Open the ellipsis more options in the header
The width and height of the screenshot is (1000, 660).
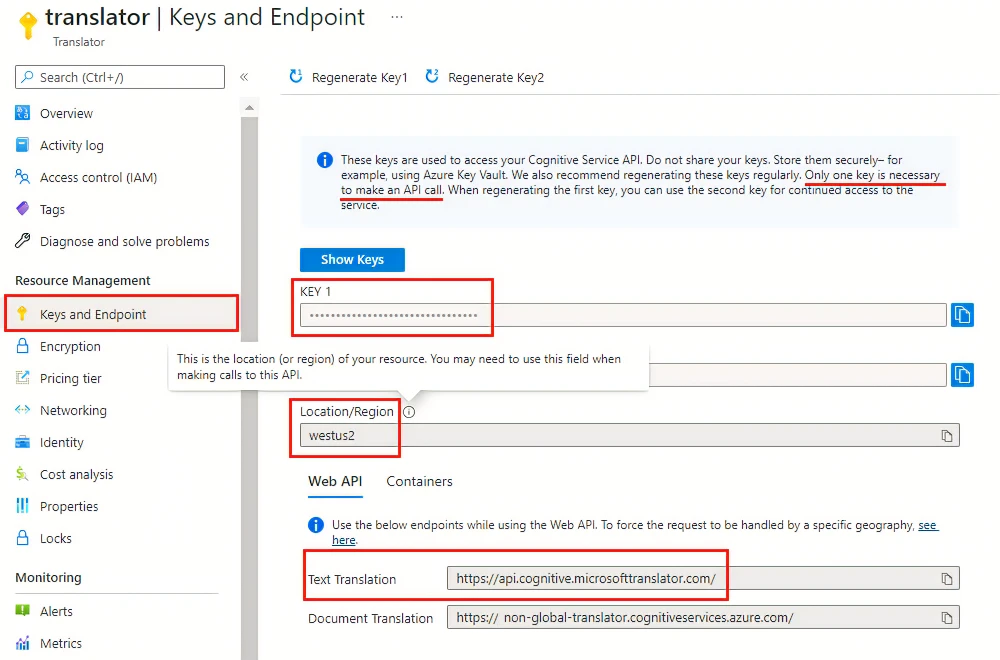click(x=397, y=17)
